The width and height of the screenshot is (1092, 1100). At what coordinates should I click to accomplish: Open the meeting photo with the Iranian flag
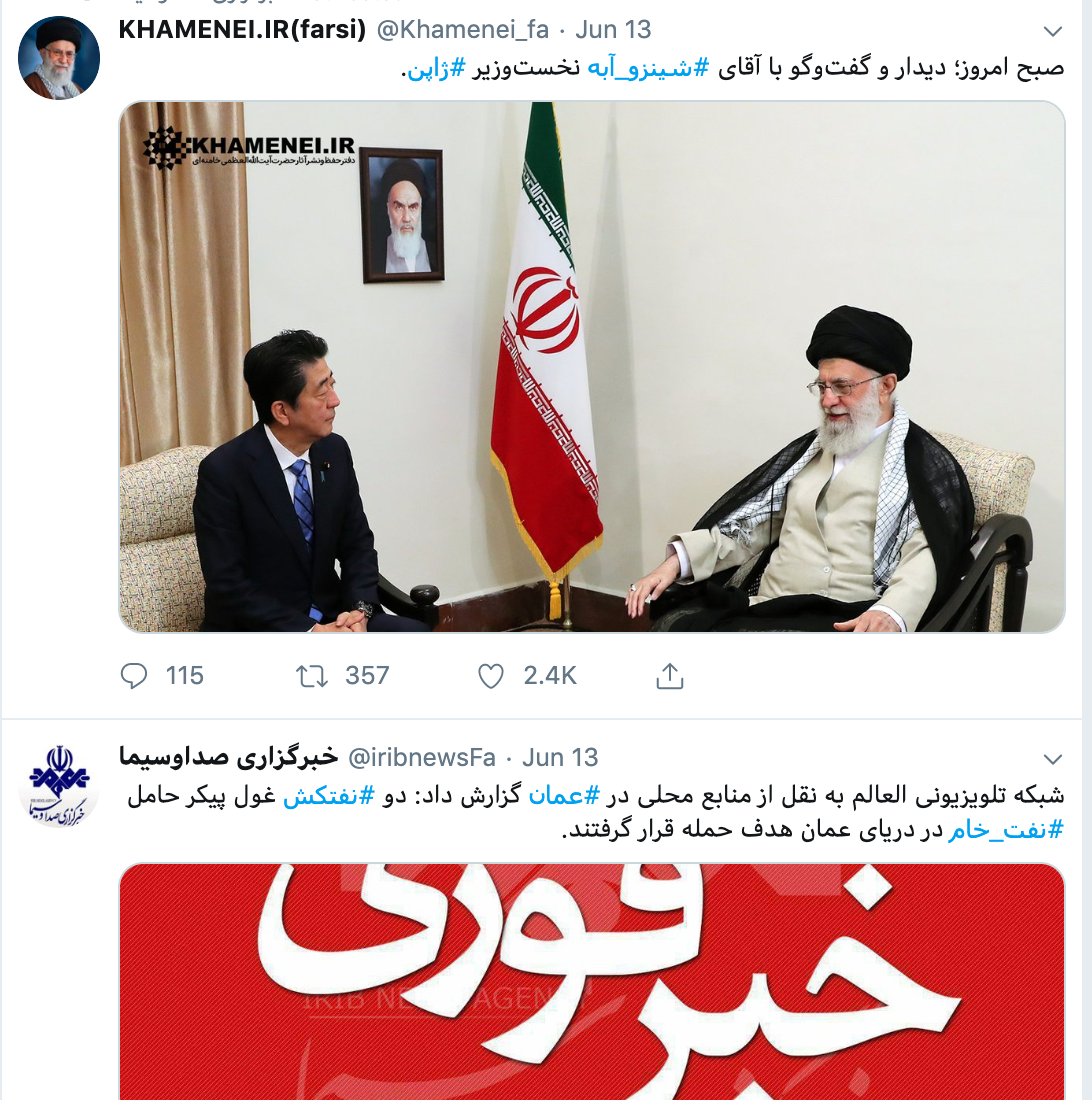592,367
